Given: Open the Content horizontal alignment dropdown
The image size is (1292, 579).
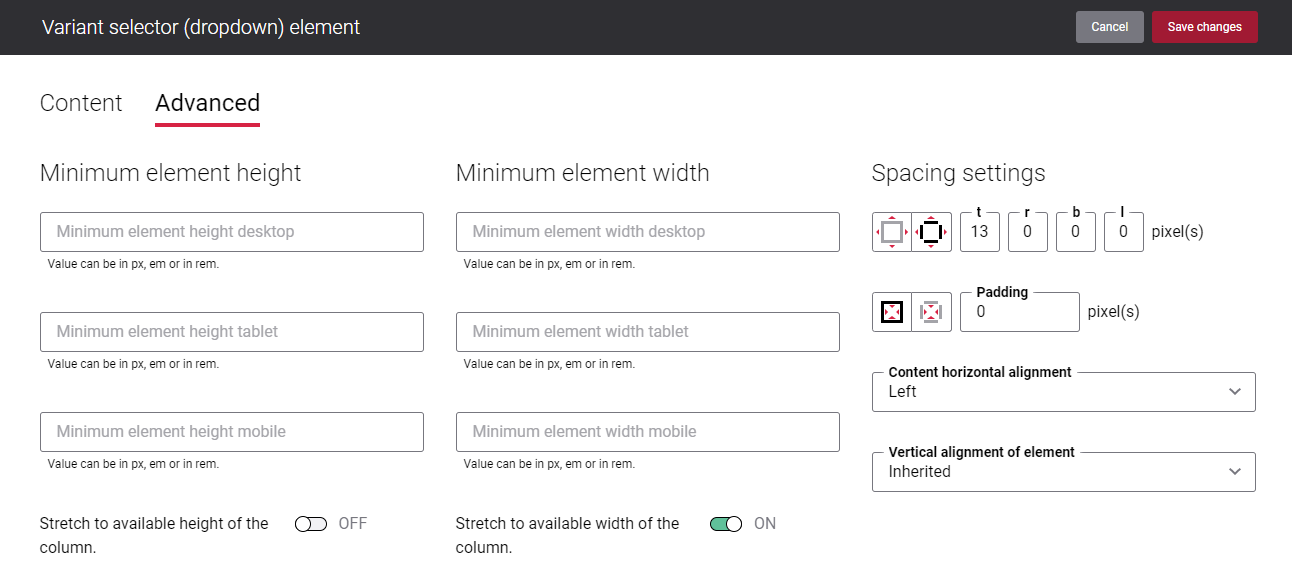Looking at the screenshot, I should tap(1063, 391).
